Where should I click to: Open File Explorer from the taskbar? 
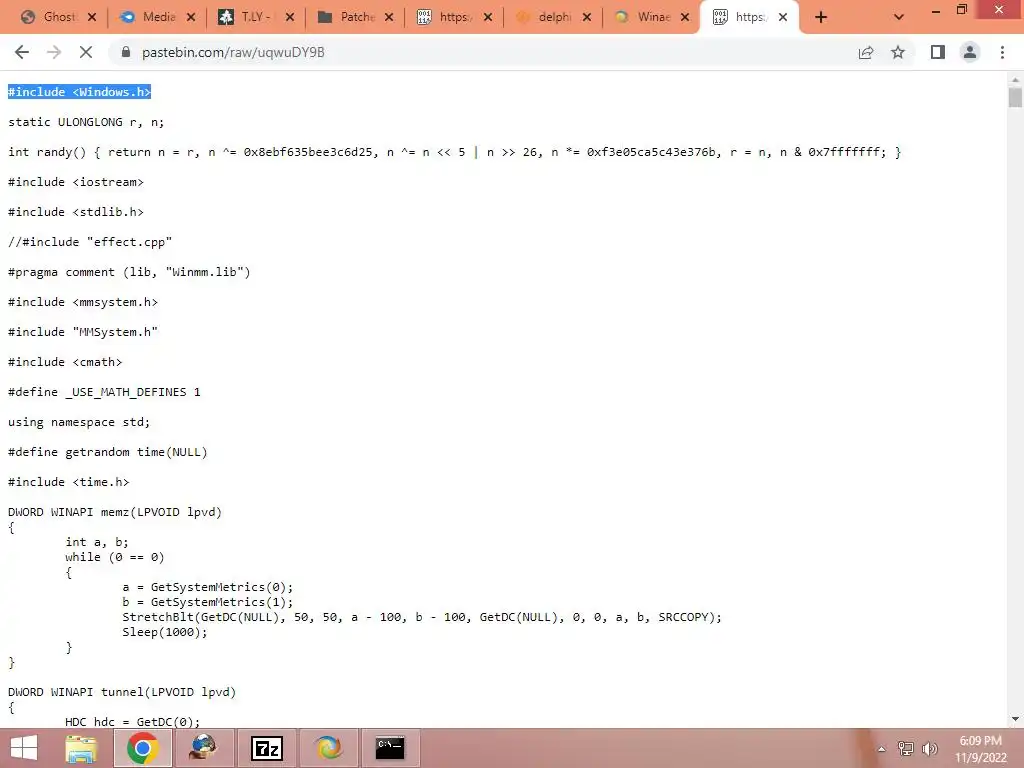pos(81,748)
